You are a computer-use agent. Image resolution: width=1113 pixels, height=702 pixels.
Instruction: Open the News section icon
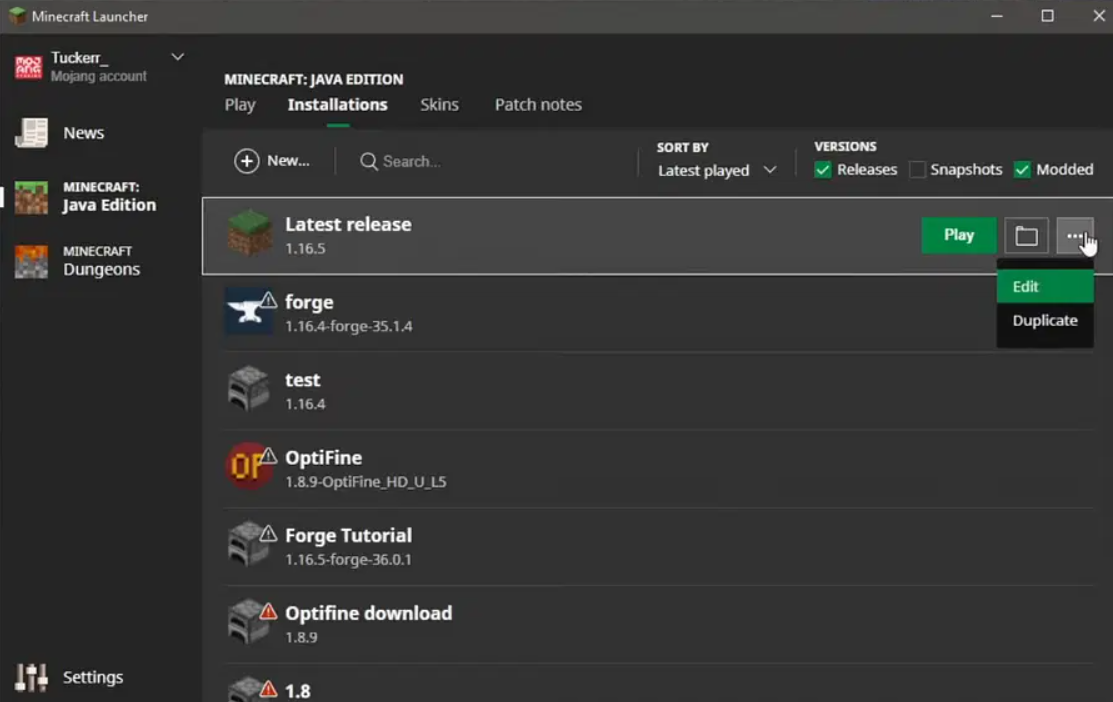[x=31, y=133]
